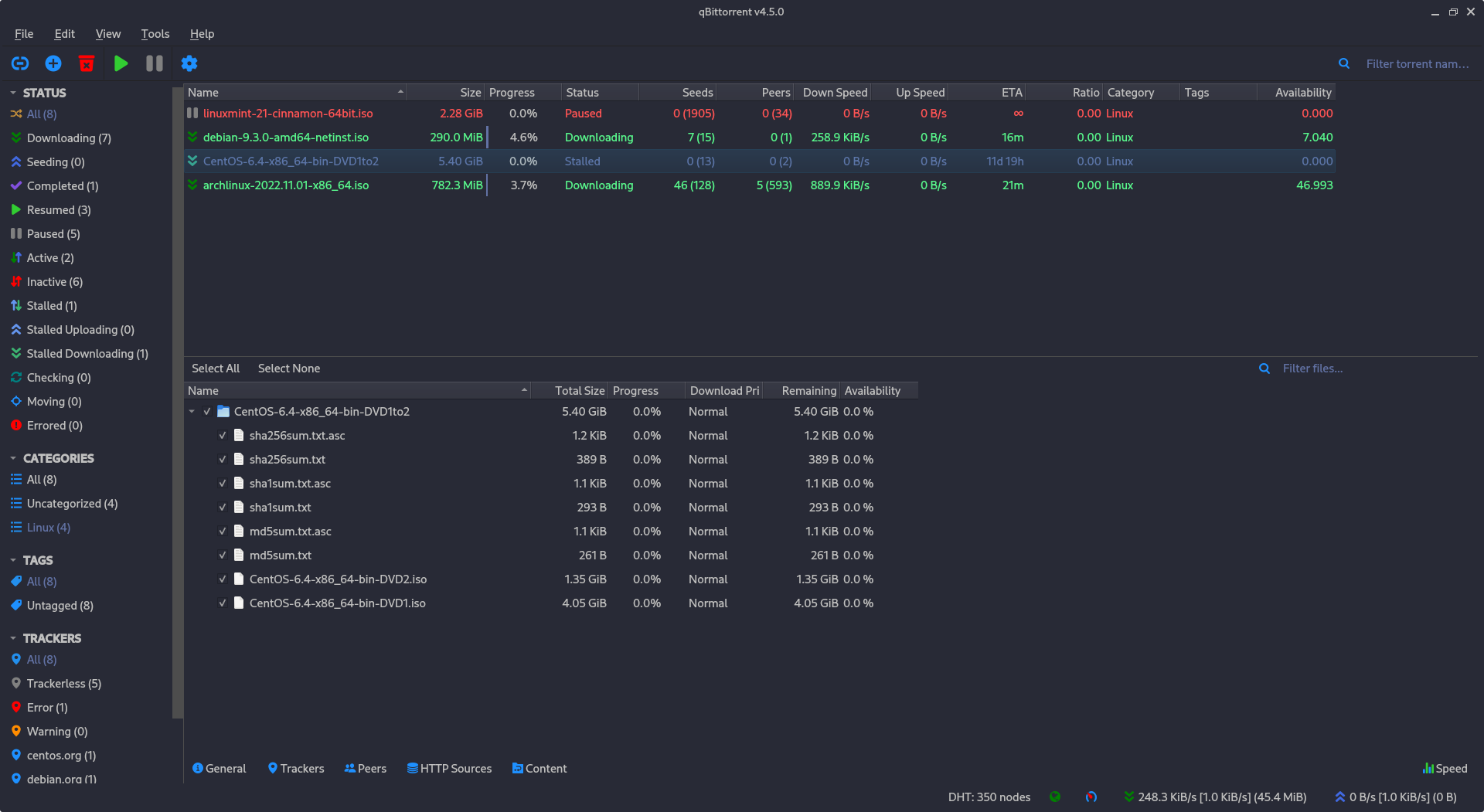Collapse the CATEGORIES sidebar section
The height and width of the screenshot is (812, 1484).
point(13,458)
